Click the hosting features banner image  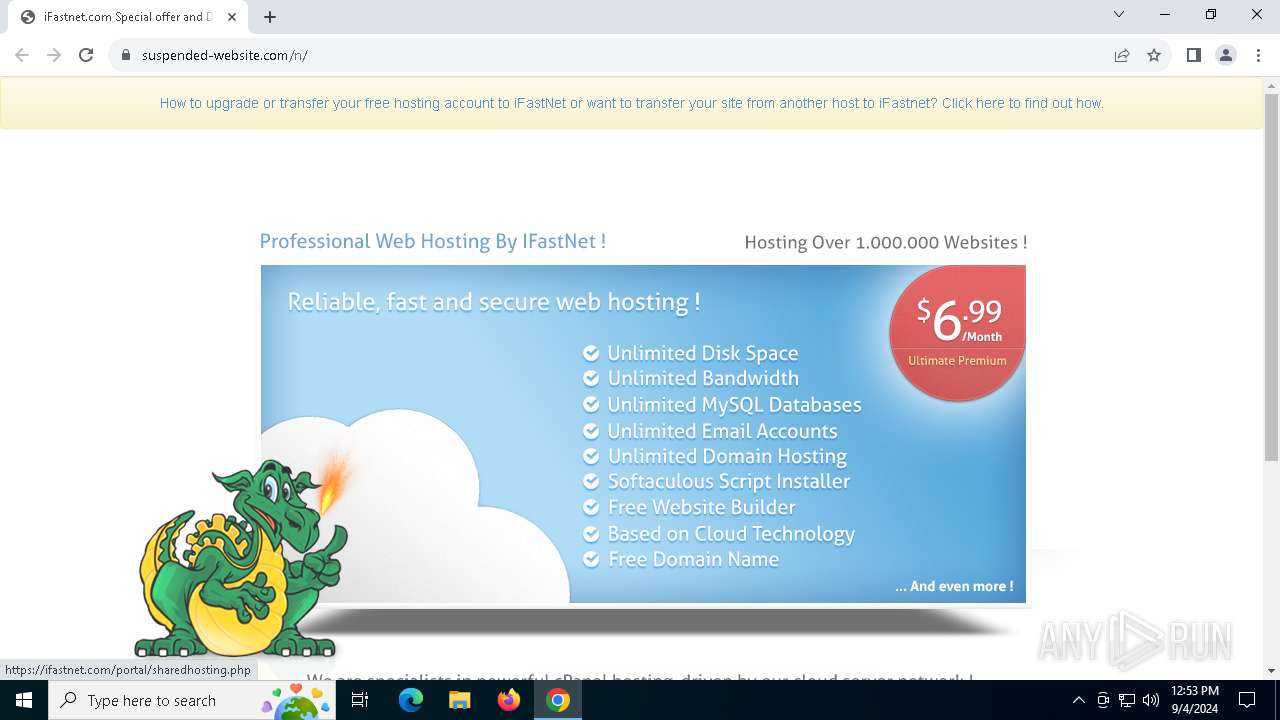click(643, 434)
